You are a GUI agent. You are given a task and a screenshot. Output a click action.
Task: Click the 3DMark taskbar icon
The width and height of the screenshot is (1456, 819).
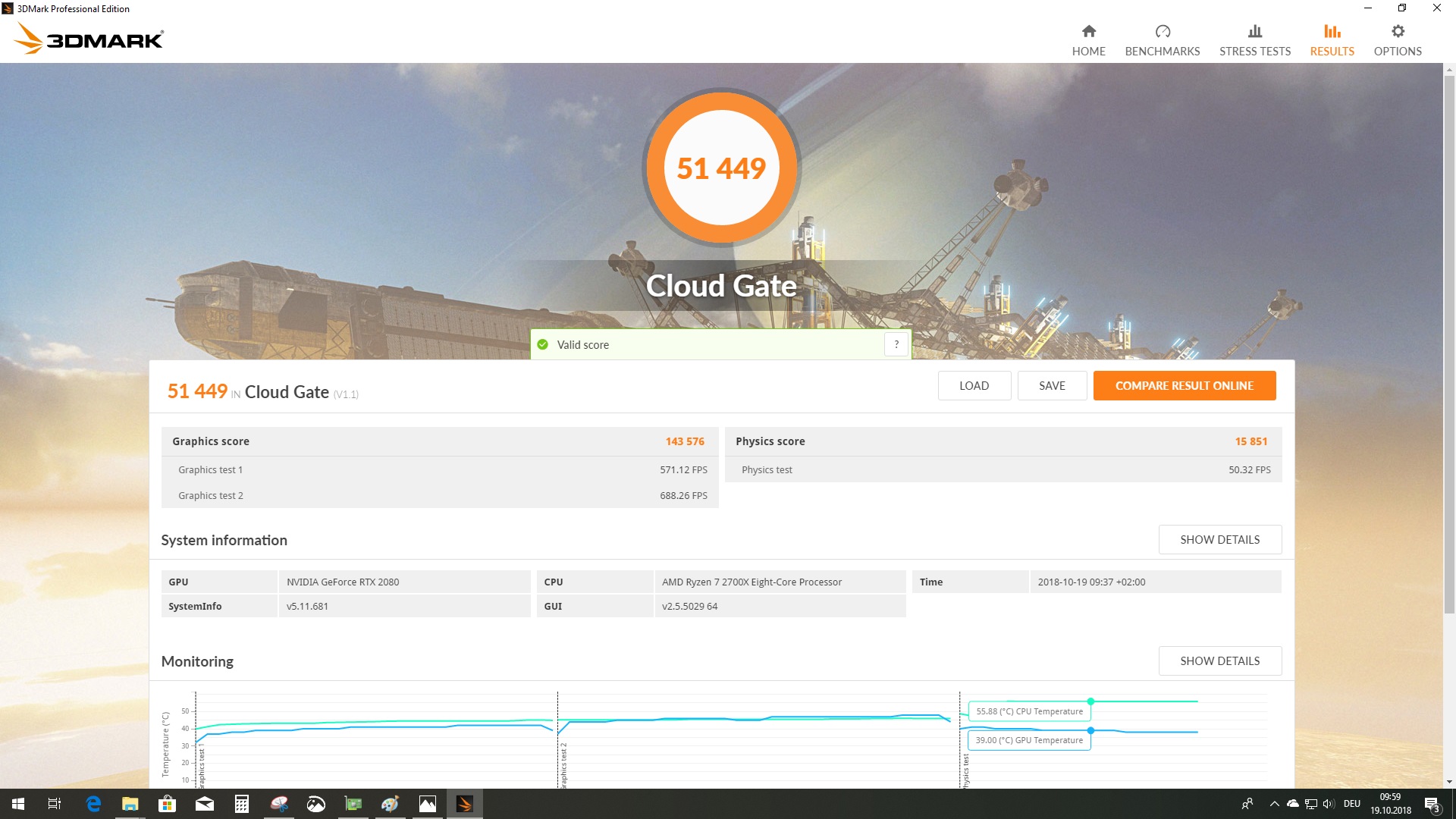tap(464, 804)
